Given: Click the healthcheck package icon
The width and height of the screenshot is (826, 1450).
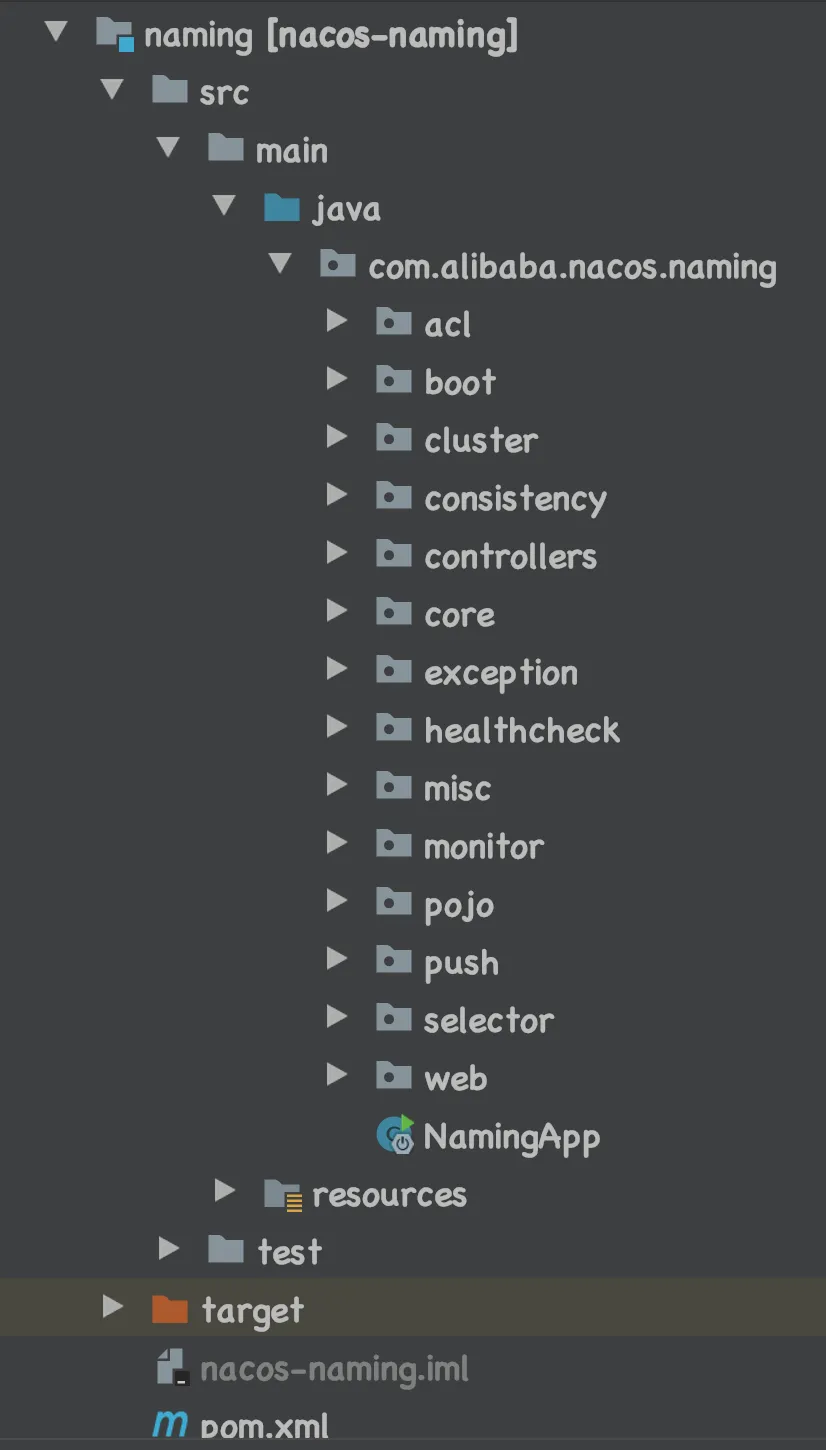Looking at the screenshot, I should tap(393, 729).
